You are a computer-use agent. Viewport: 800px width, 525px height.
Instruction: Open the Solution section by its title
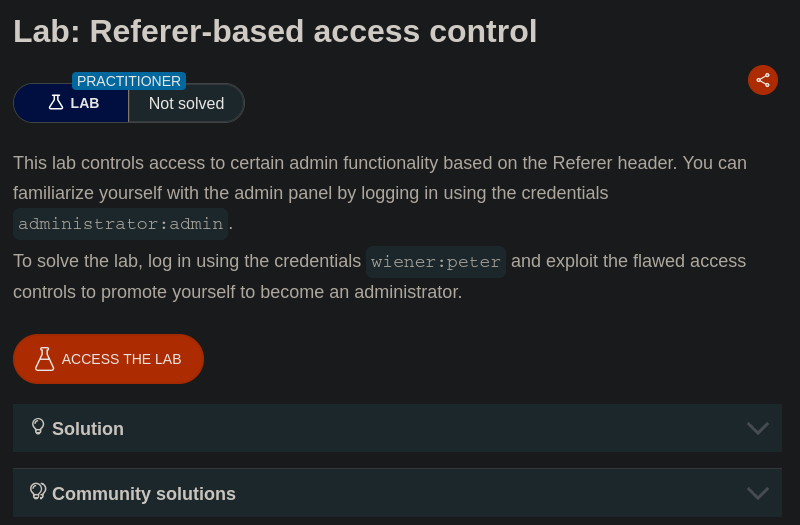pos(88,429)
